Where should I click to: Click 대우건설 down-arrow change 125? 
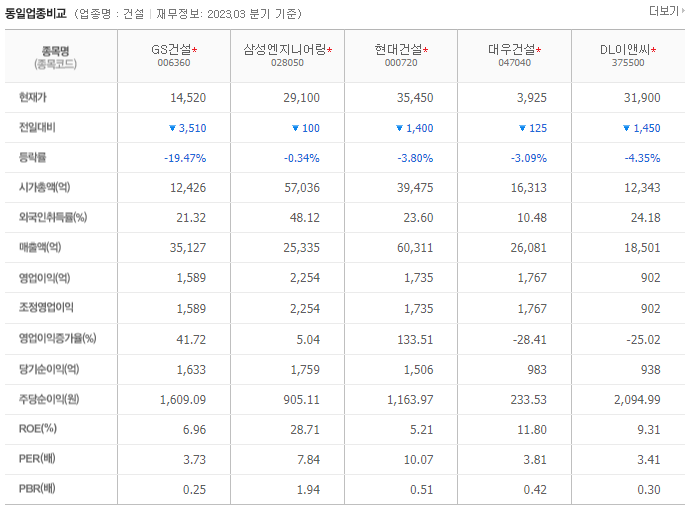[533, 128]
